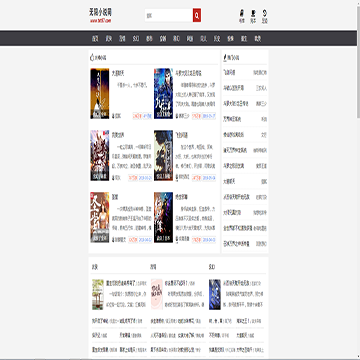Open the first title in the right sidebar list

point(229,72)
